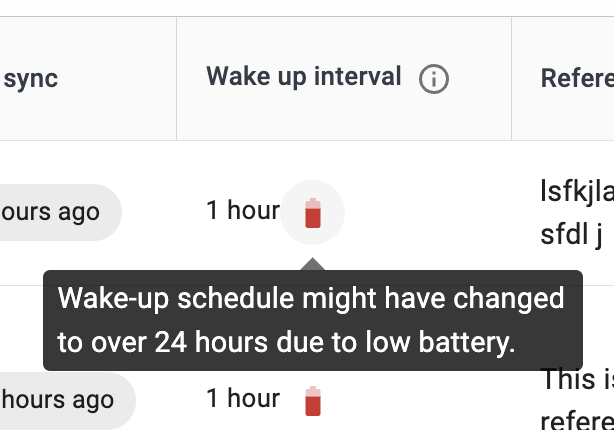Click the "This is" reference text in second row

(577, 380)
